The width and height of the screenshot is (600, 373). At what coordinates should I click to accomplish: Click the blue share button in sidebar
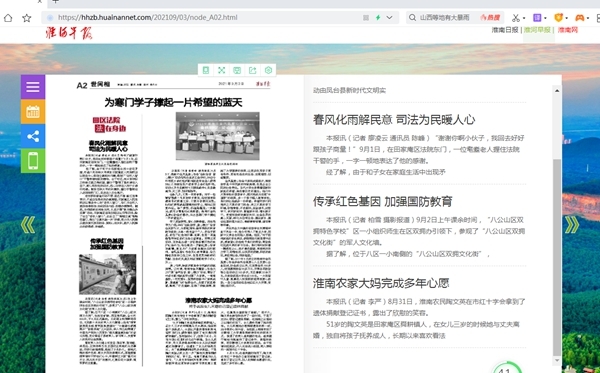click(x=33, y=136)
